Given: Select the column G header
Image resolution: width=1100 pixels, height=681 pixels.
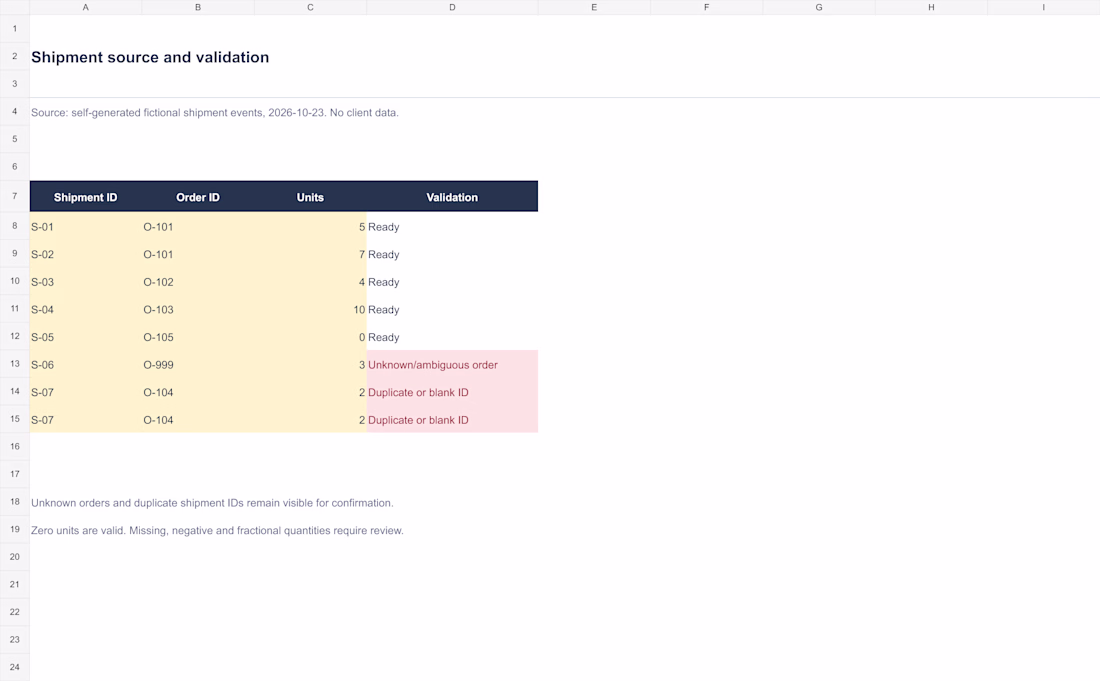Looking at the screenshot, I should coord(819,7).
